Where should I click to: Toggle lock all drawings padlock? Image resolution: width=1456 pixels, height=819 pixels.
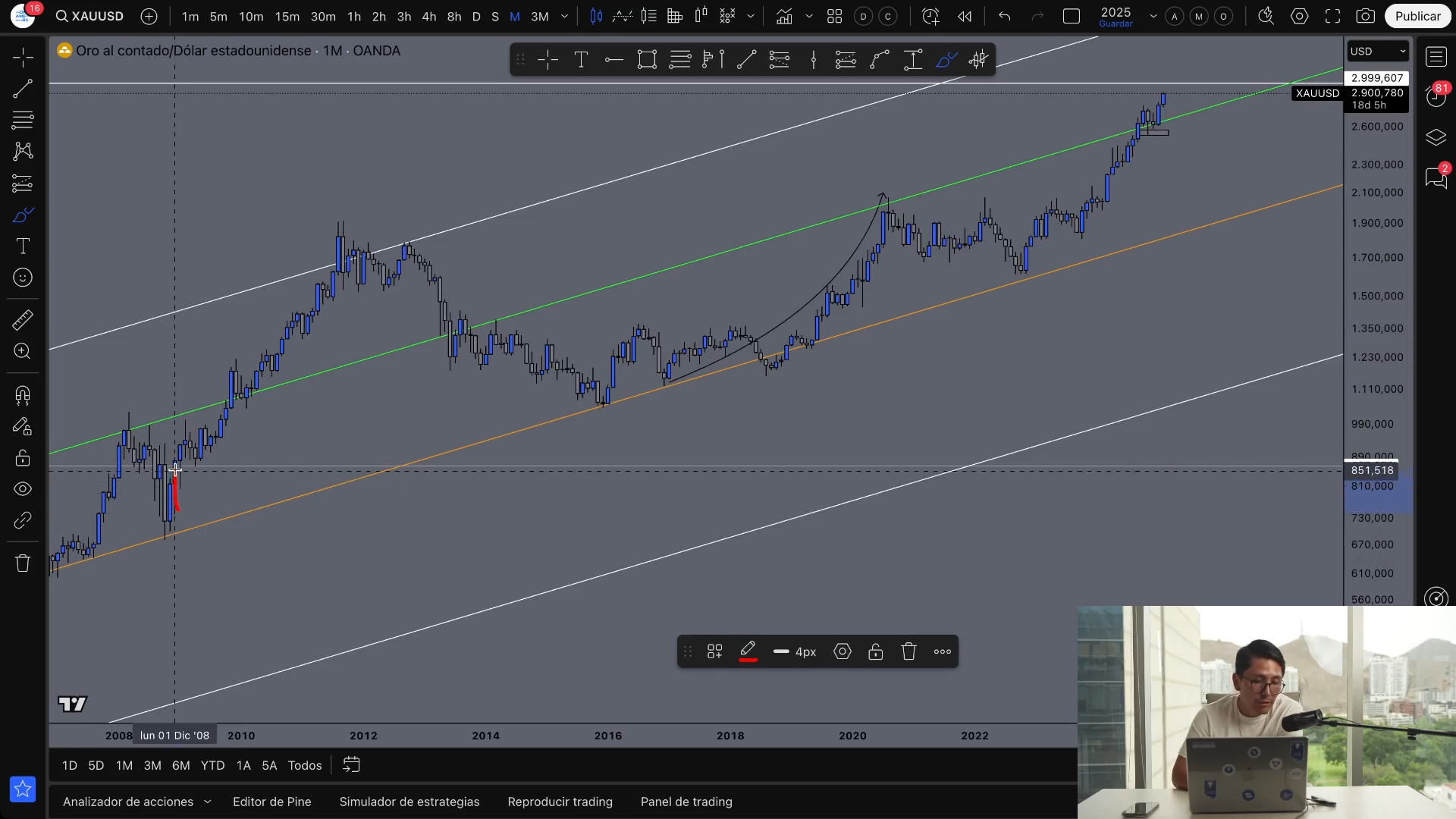point(23,458)
